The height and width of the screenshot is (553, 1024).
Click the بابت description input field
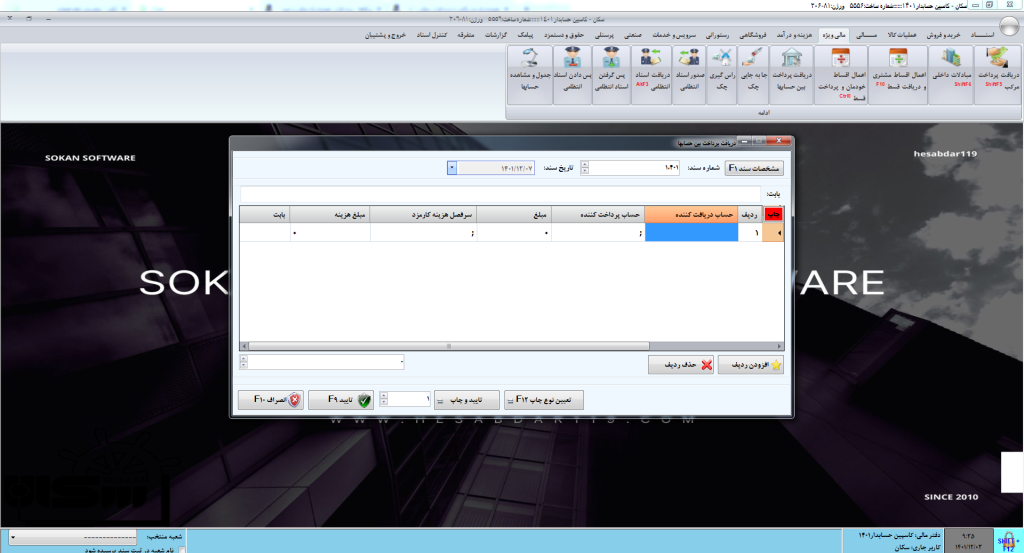click(500, 194)
